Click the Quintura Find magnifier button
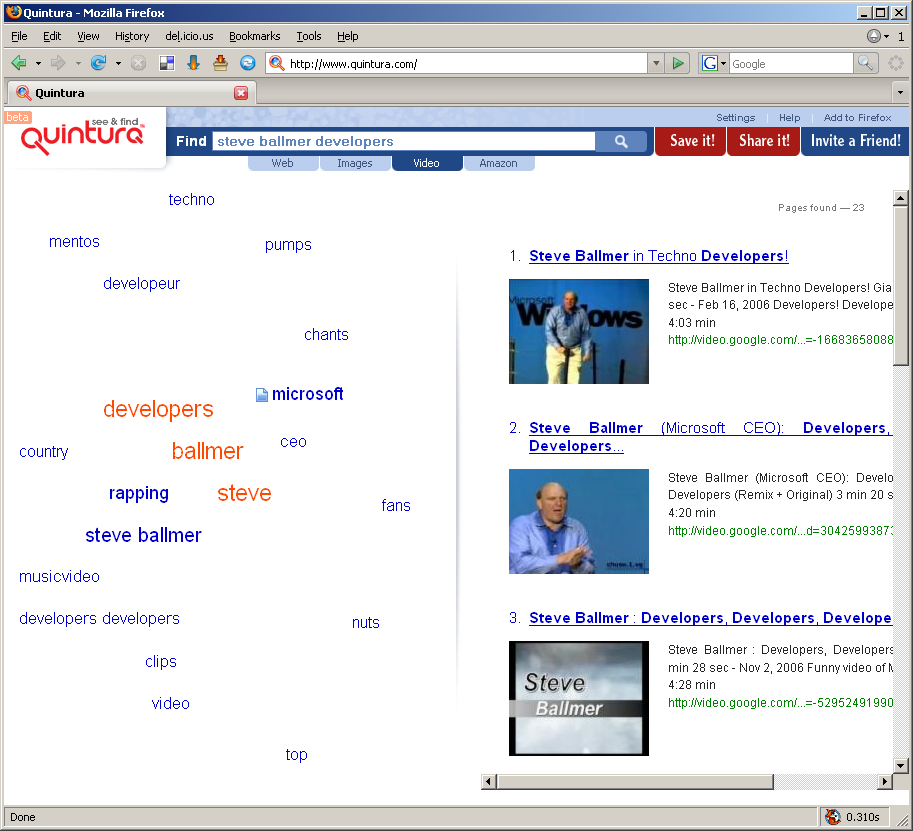The width and height of the screenshot is (913, 831). [x=621, y=141]
